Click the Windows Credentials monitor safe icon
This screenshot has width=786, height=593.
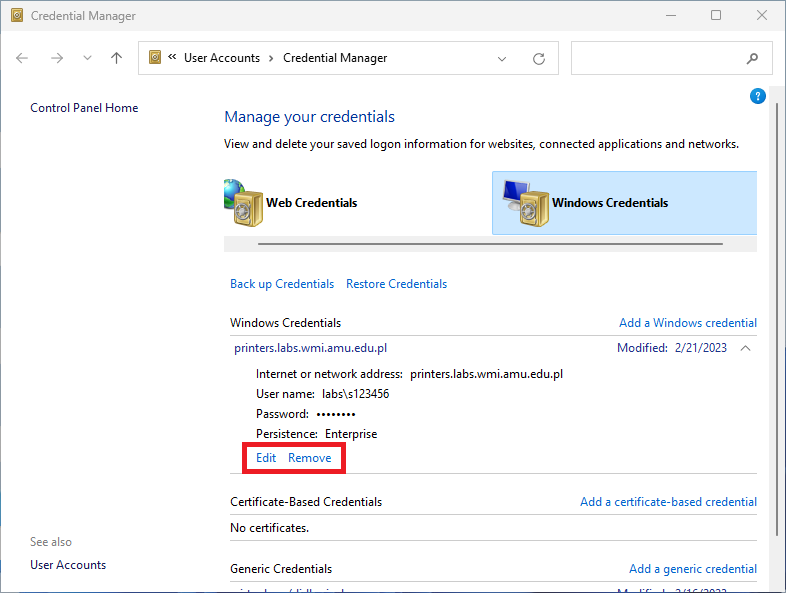tap(526, 203)
